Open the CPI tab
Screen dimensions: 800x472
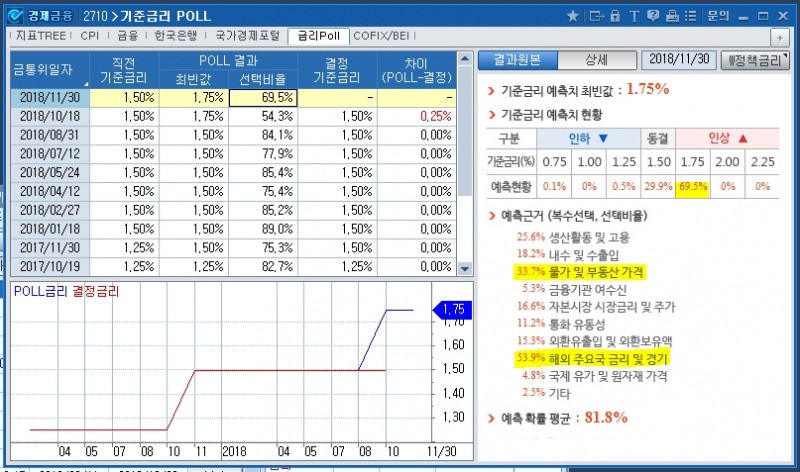click(x=90, y=36)
